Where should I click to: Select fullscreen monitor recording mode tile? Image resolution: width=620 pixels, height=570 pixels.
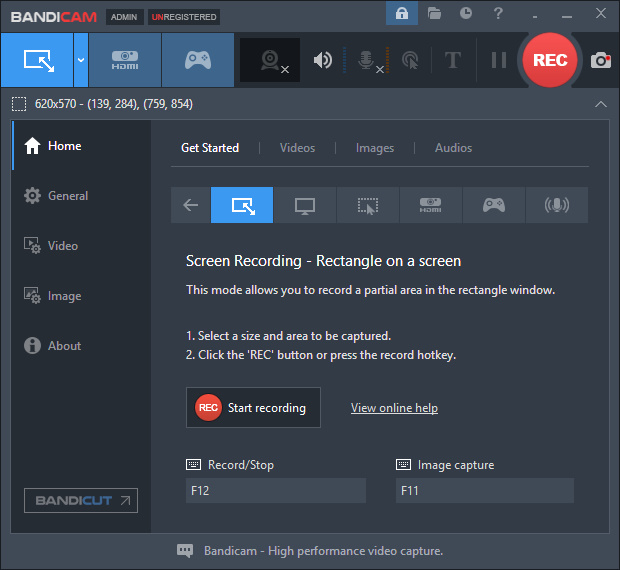click(305, 205)
